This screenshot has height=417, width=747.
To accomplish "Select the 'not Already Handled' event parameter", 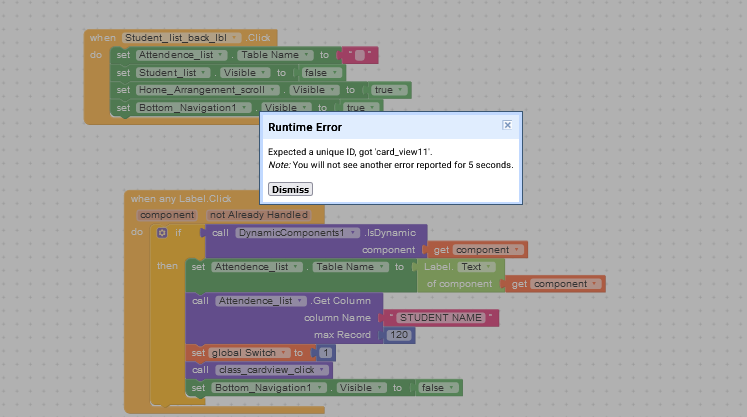I will click(x=259, y=215).
